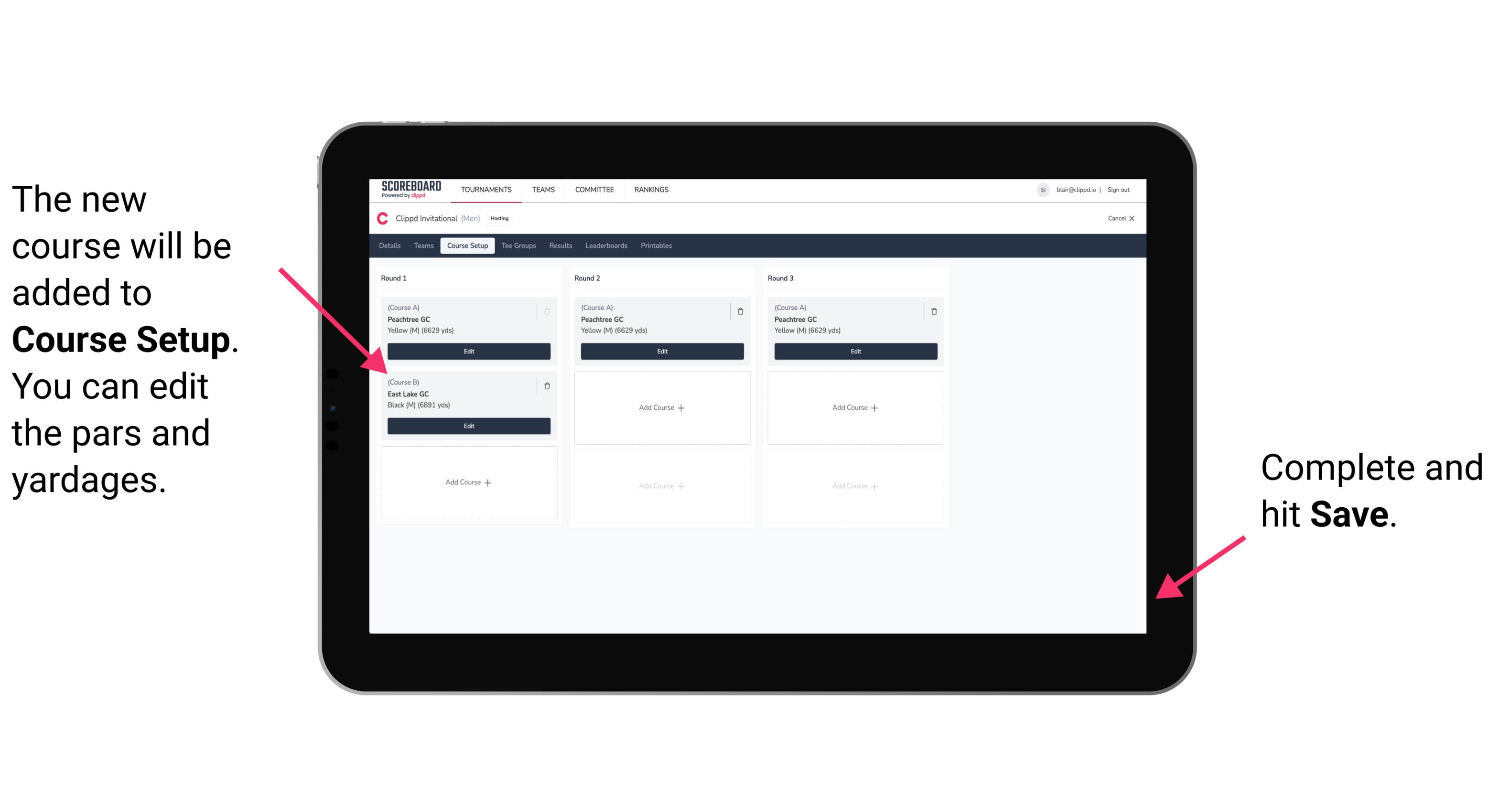Image resolution: width=1510 pixels, height=812 pixels.
Task: Navigate to Results tab
Action: click(x=562, y=246)
